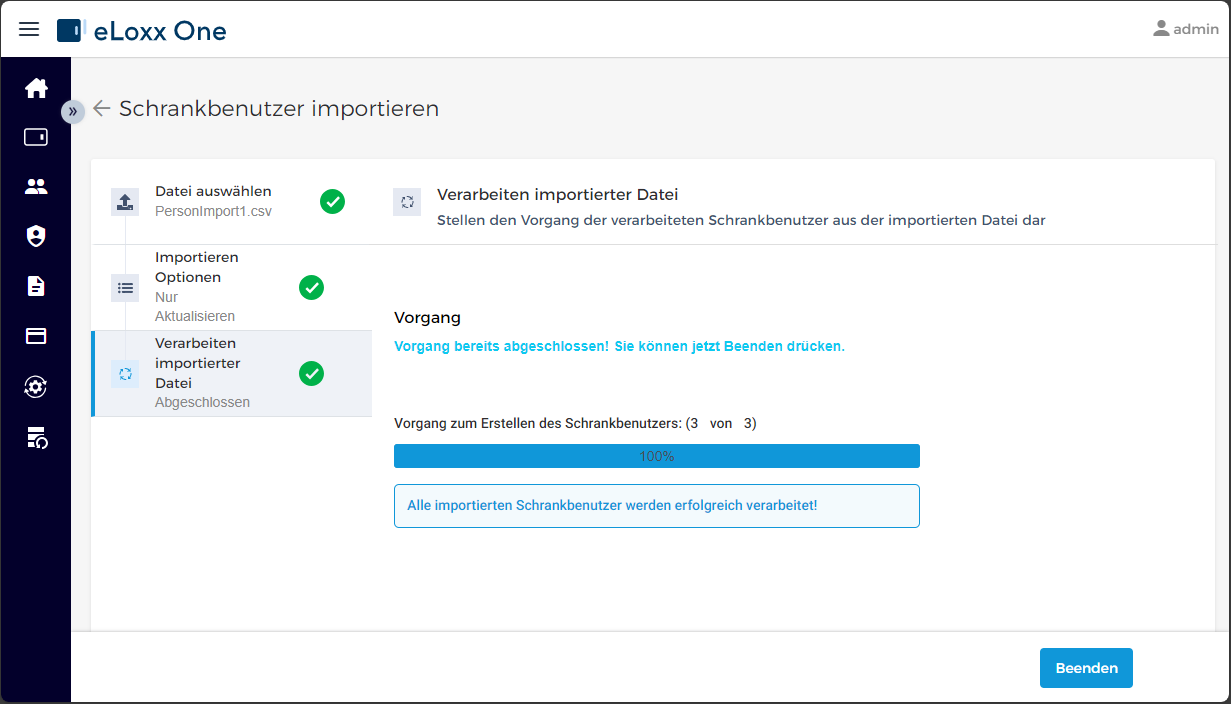The width and height of the screenshot is (1231, 704).
Task: Click the Schrankbenutzer importieren page title
Action: 279,108
